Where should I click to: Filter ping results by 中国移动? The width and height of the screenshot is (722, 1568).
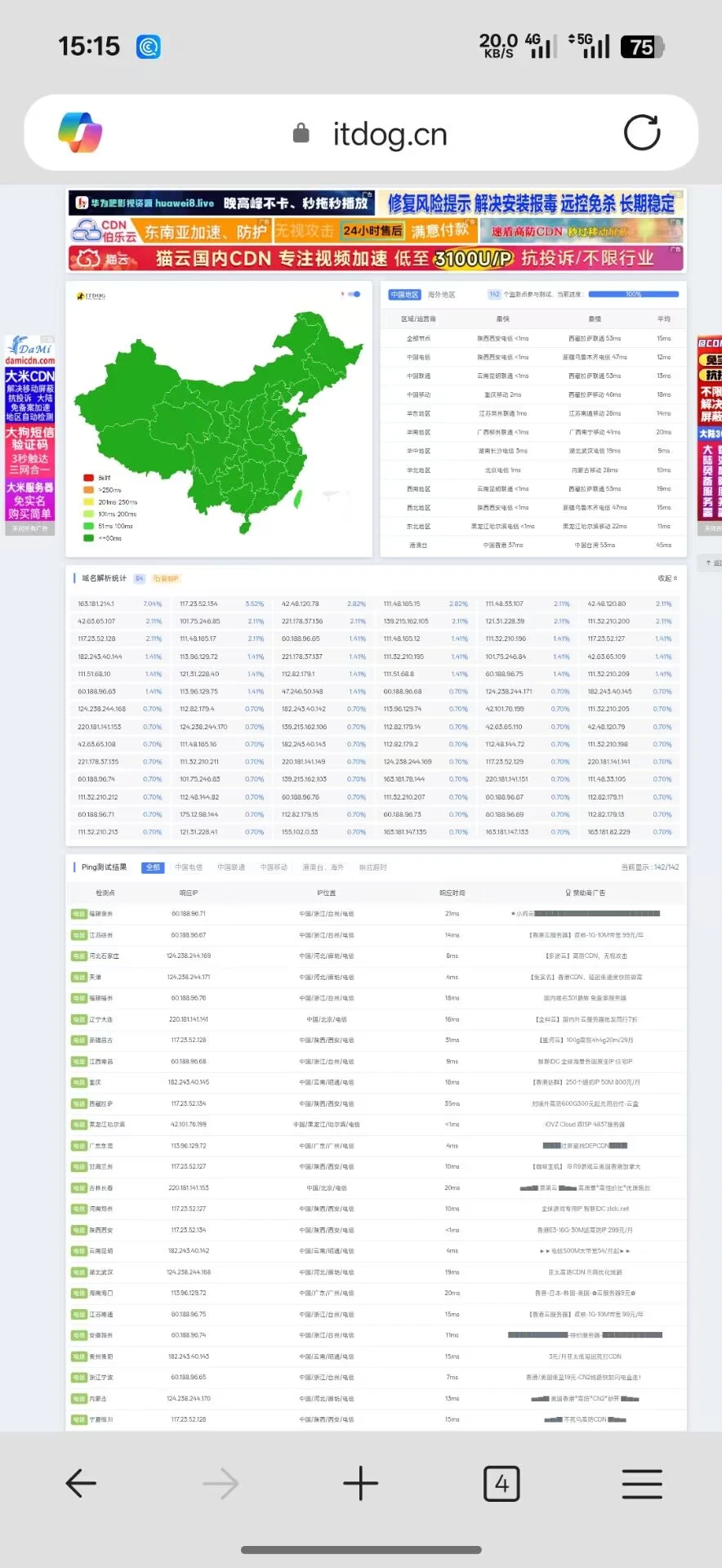[x=274, y=867]
